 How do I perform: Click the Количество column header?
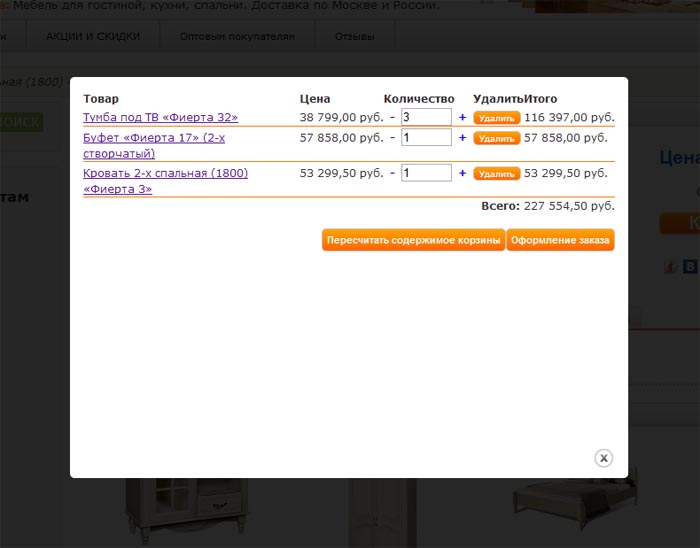coord(419,99)
